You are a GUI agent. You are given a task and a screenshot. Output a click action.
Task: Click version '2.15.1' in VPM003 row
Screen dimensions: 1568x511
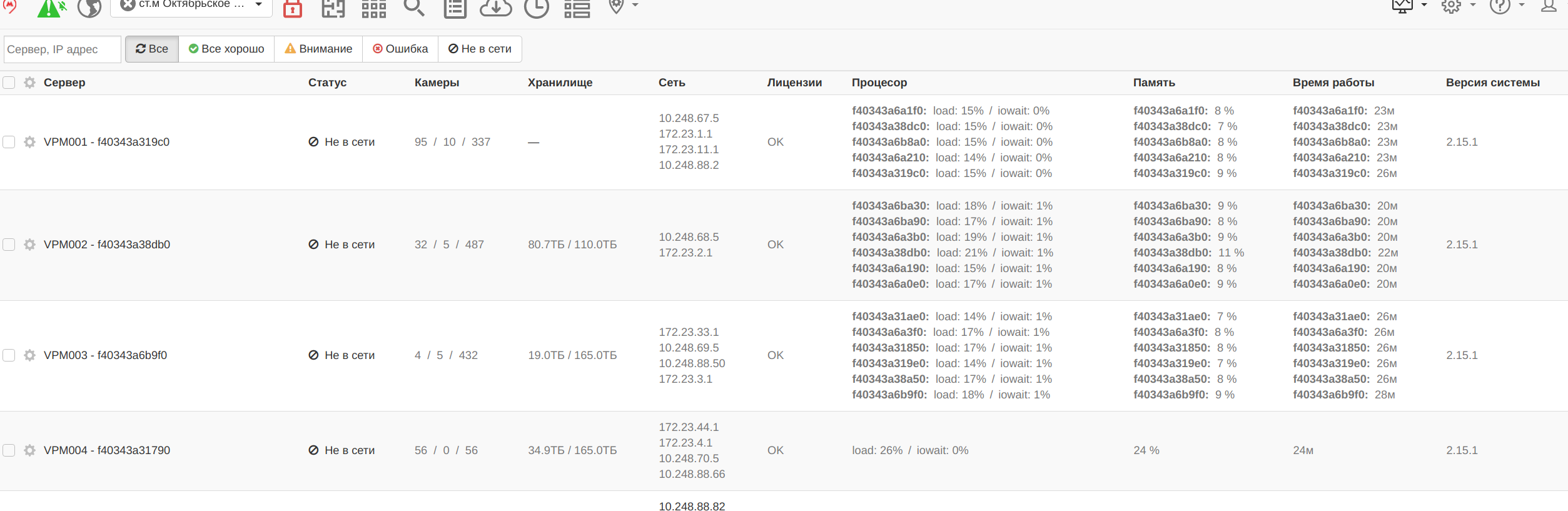click(1462, 355)
